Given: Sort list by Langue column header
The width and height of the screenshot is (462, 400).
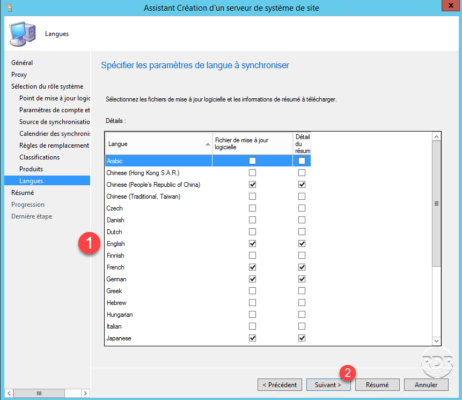Looking at the screenshot, I should (x=159, y=144).
